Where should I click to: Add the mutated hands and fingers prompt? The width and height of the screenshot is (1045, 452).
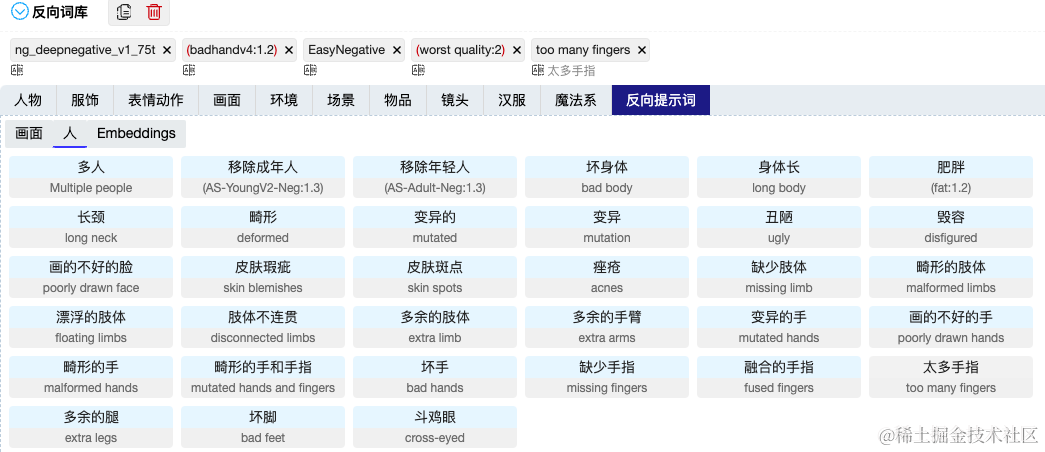tap(263, 377)
